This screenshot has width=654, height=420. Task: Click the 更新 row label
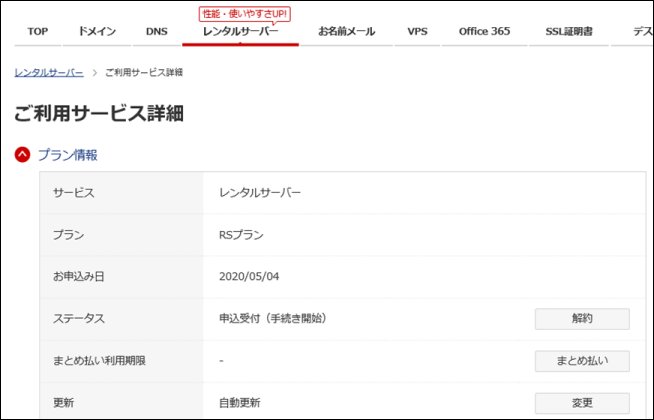[63, 403]
